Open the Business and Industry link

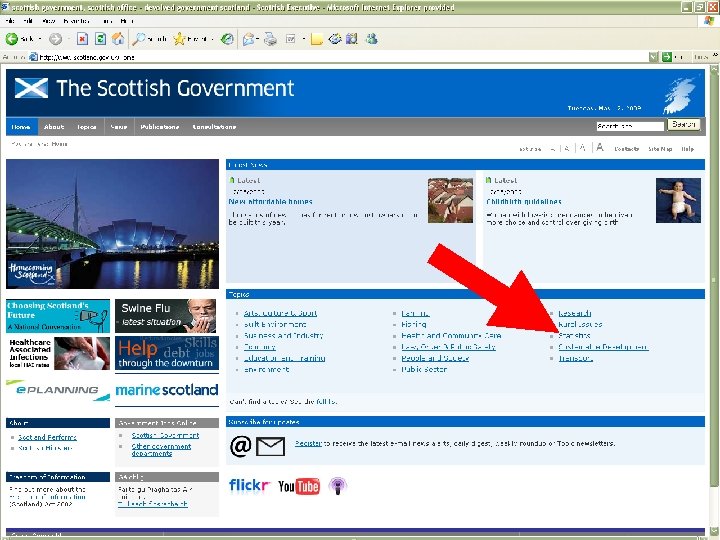coord(283,336)
